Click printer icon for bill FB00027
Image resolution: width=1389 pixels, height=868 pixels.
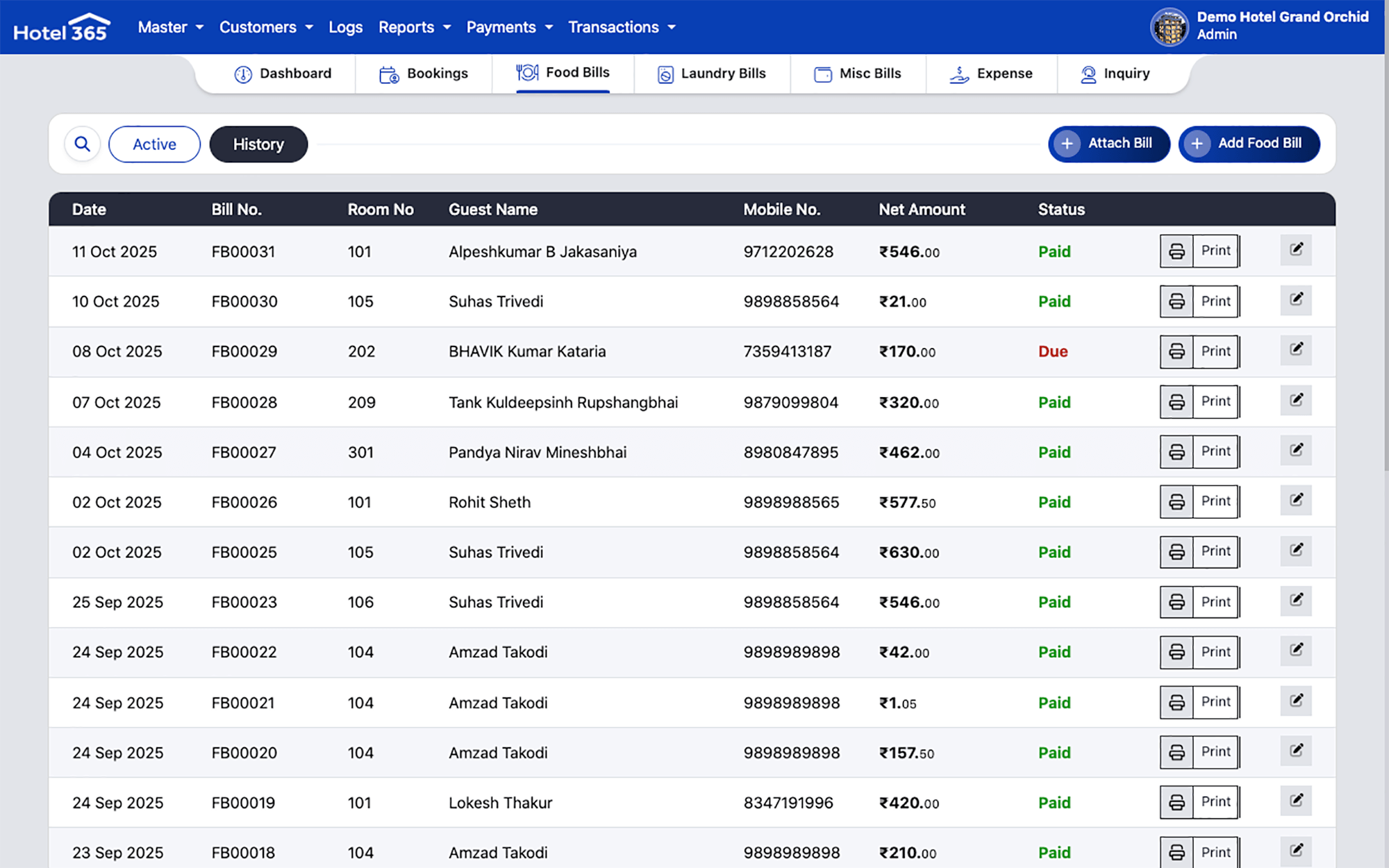1176,452
